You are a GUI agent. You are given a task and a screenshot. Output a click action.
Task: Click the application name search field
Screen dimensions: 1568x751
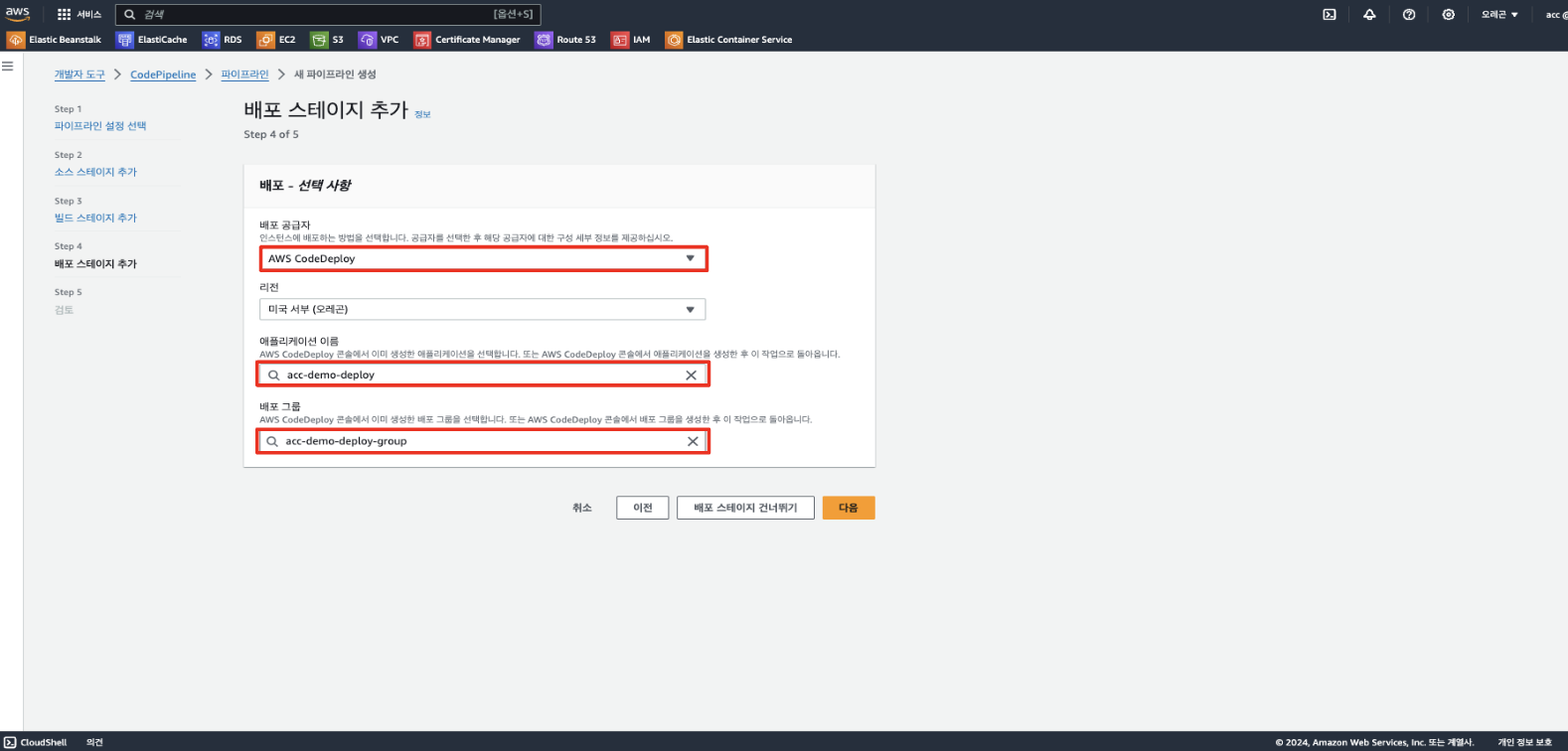point(483,375)
